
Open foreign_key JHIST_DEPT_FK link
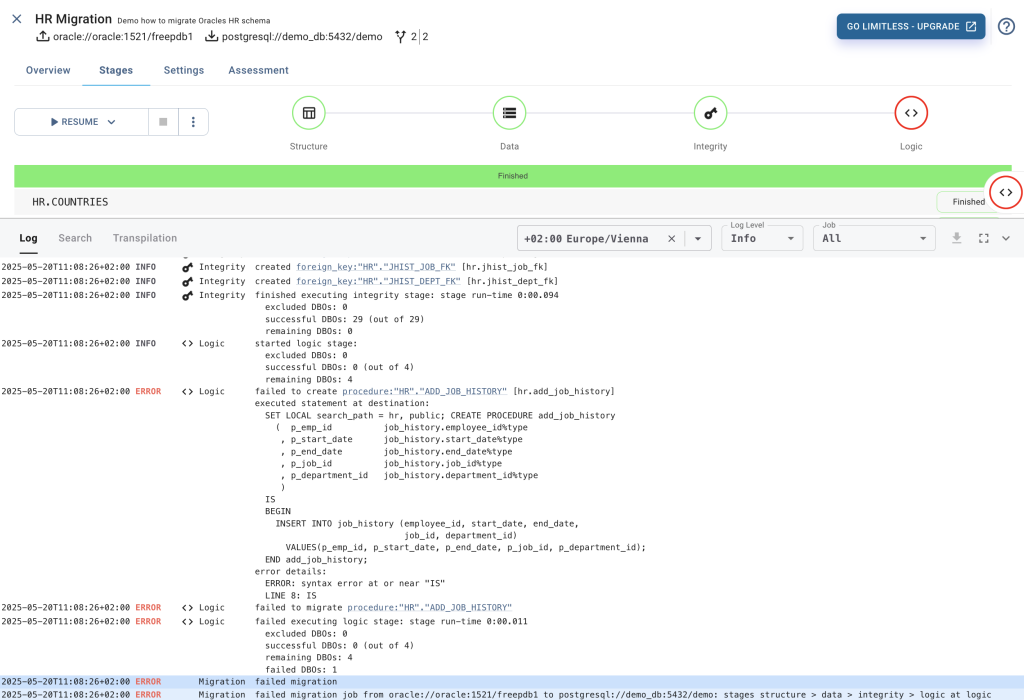click(379, 281)
